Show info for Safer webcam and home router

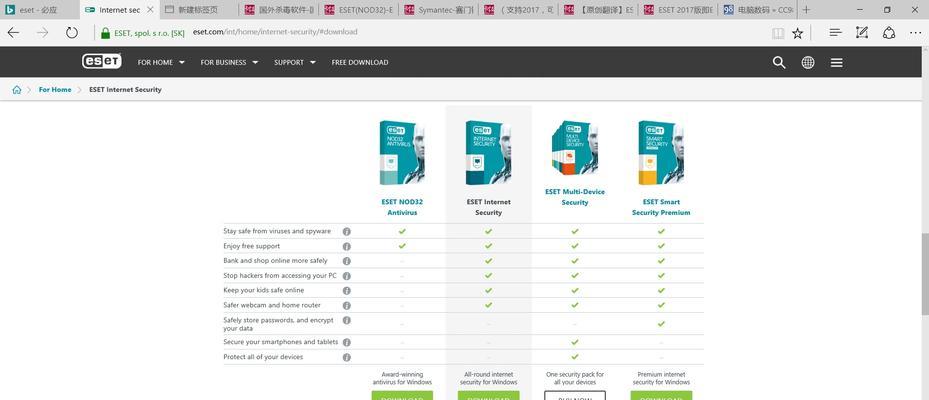pyautogui.click(x=347, y=305)
